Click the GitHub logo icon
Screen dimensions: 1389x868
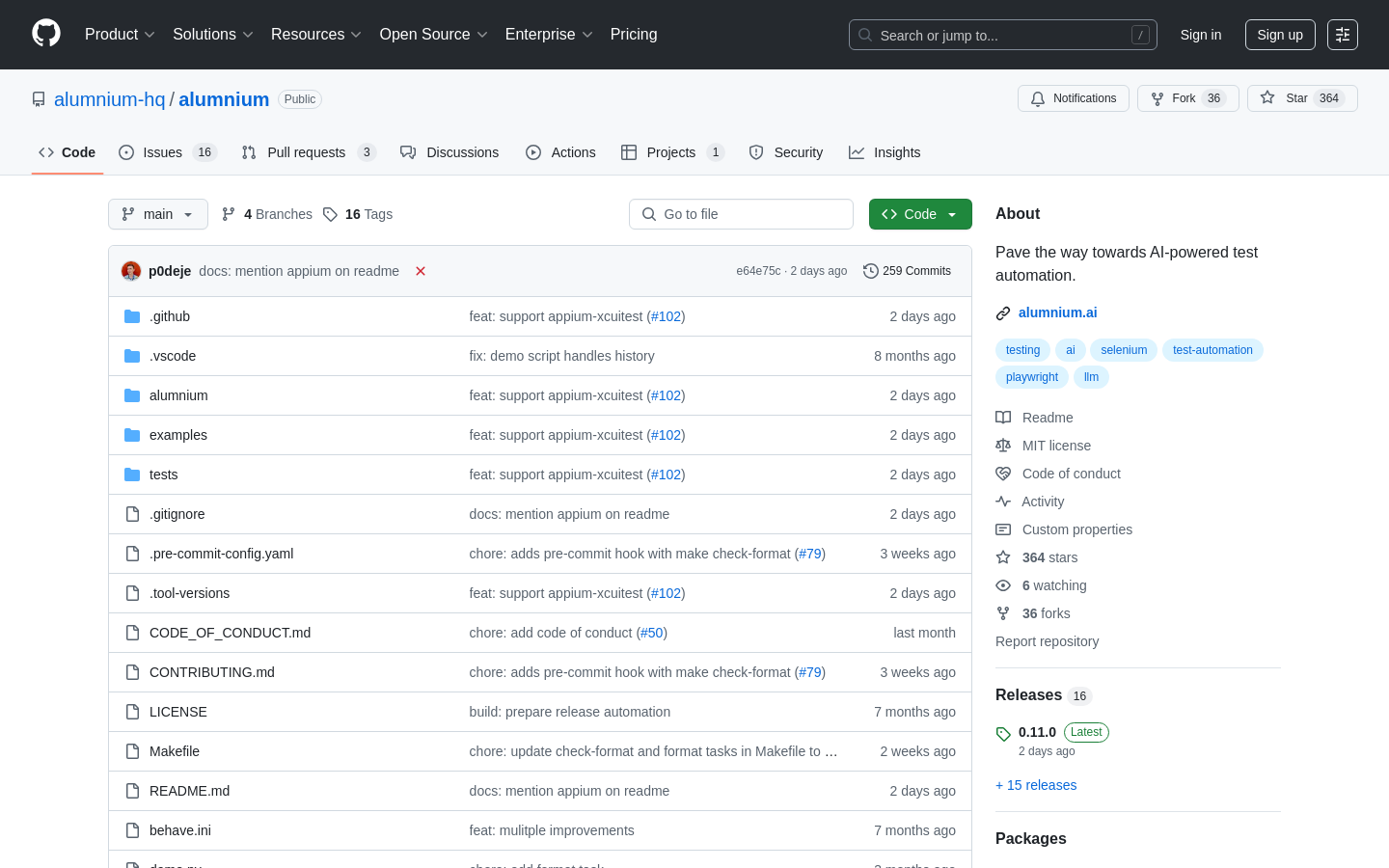(x=46, y=34)
